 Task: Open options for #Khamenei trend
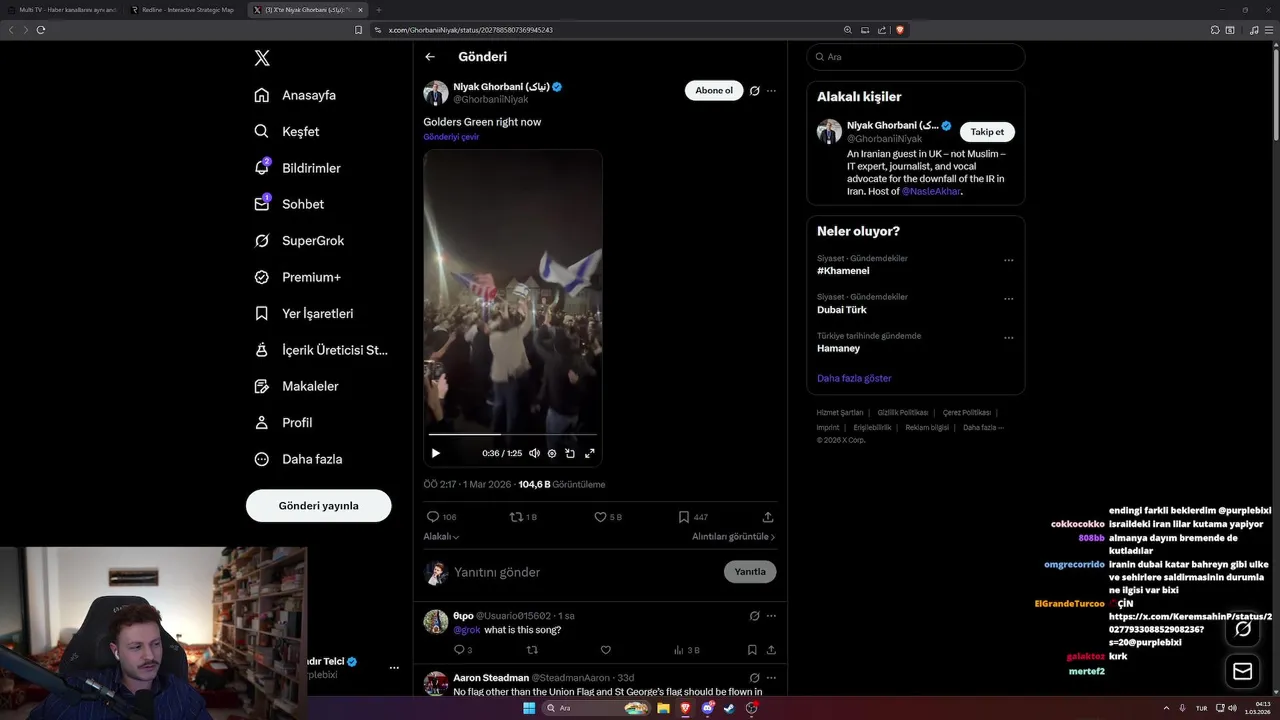coord(1008,260)
